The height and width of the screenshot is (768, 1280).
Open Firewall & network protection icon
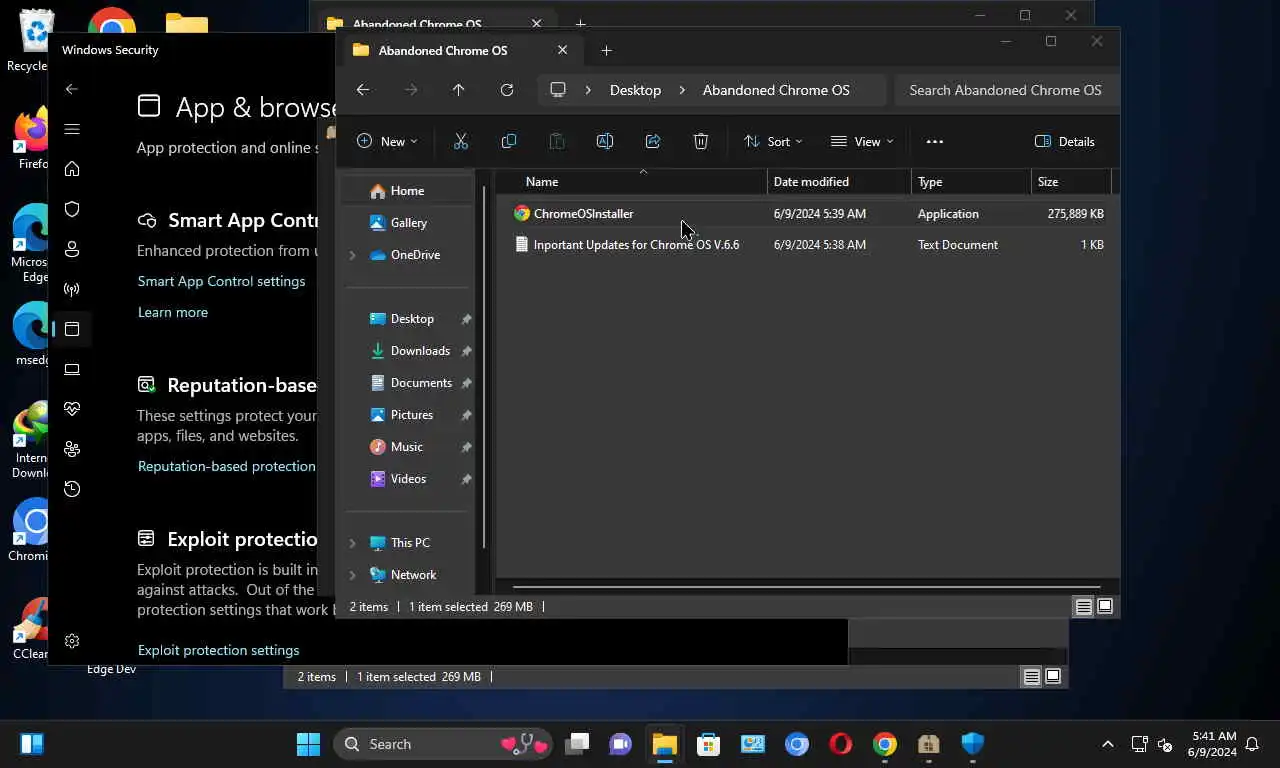coord(72,289)
